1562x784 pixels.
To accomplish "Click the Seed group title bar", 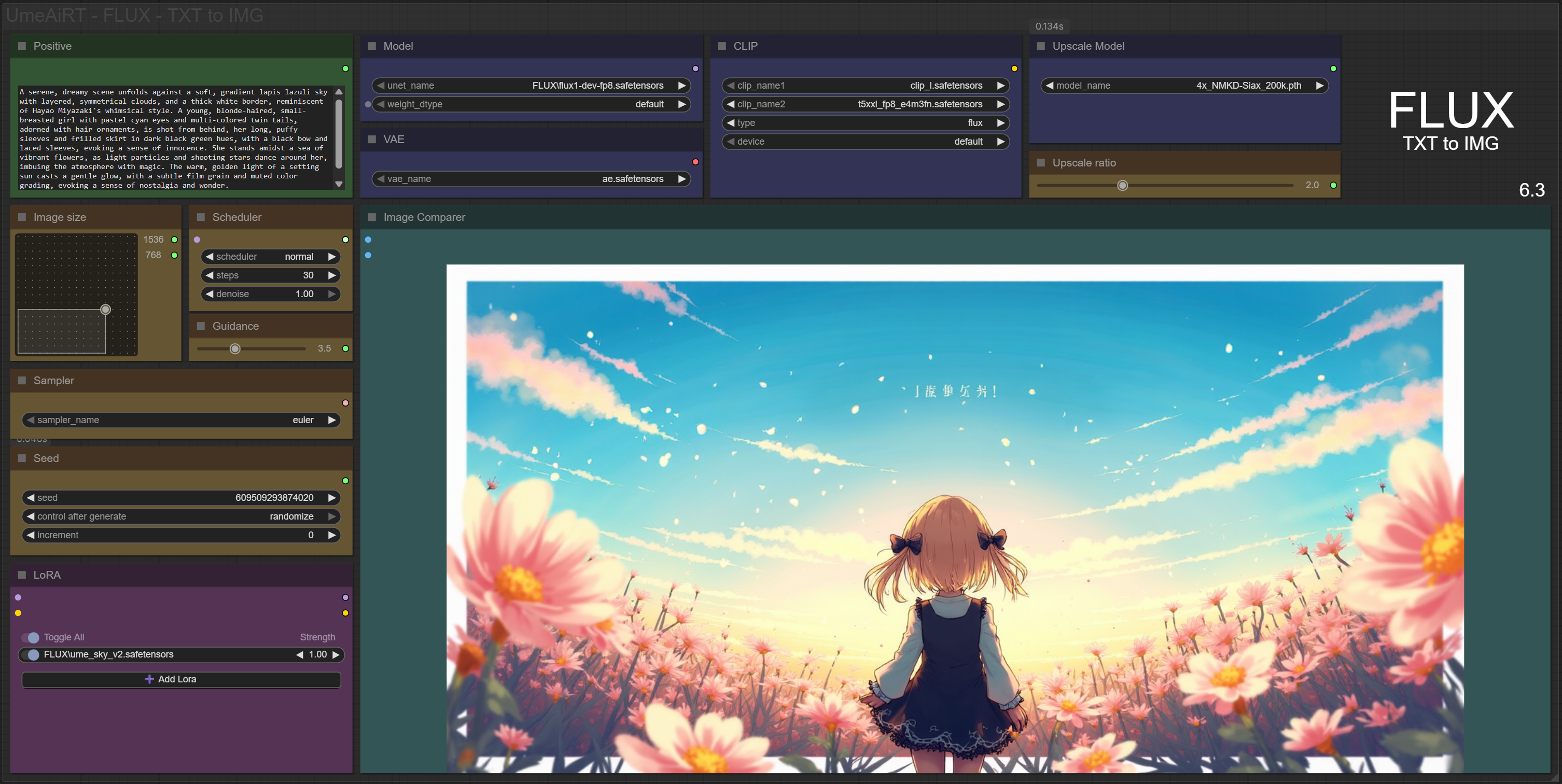I will (x=46, y=458).
